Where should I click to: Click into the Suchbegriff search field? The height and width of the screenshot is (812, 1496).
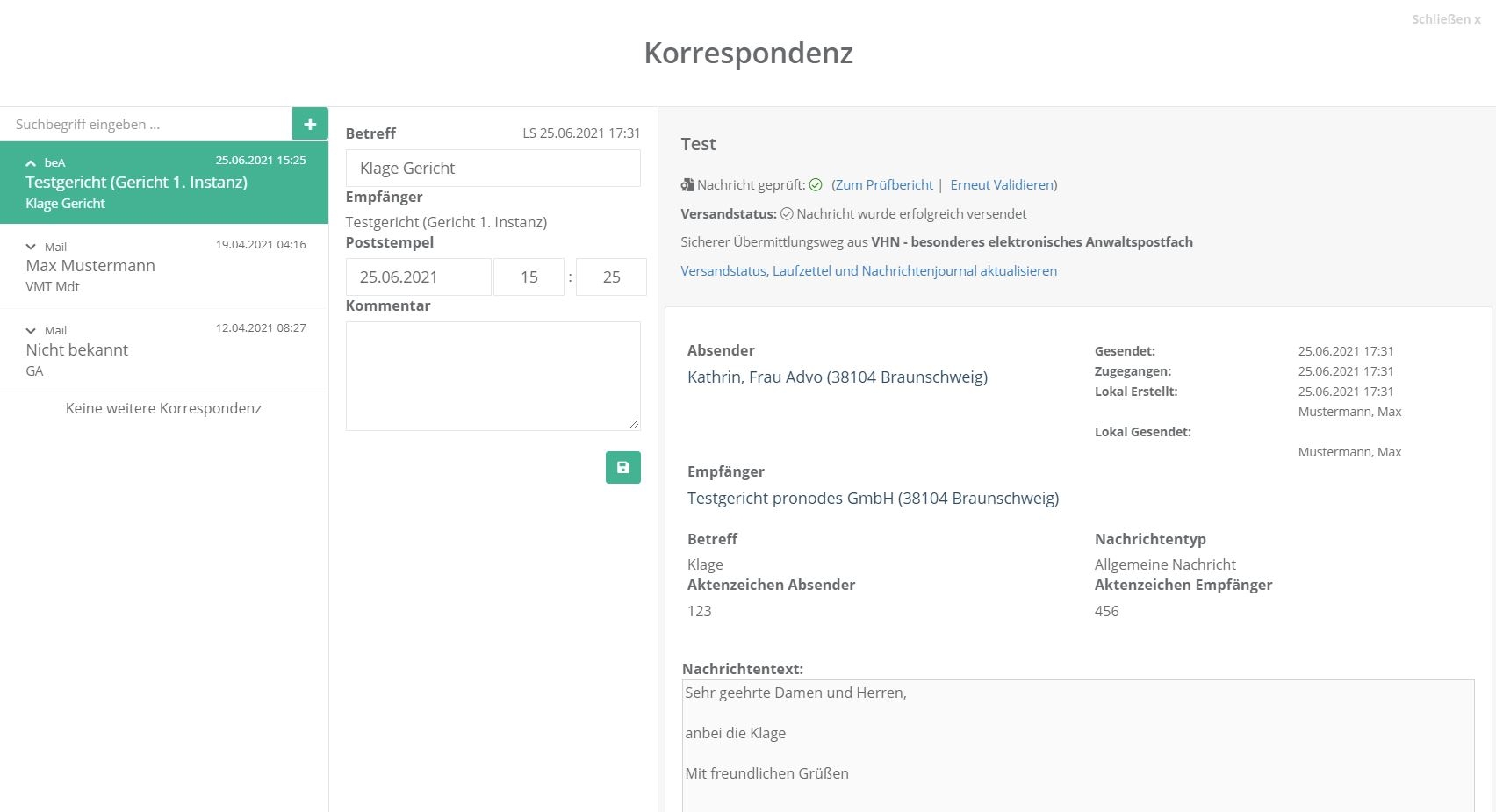click(146, 125)
